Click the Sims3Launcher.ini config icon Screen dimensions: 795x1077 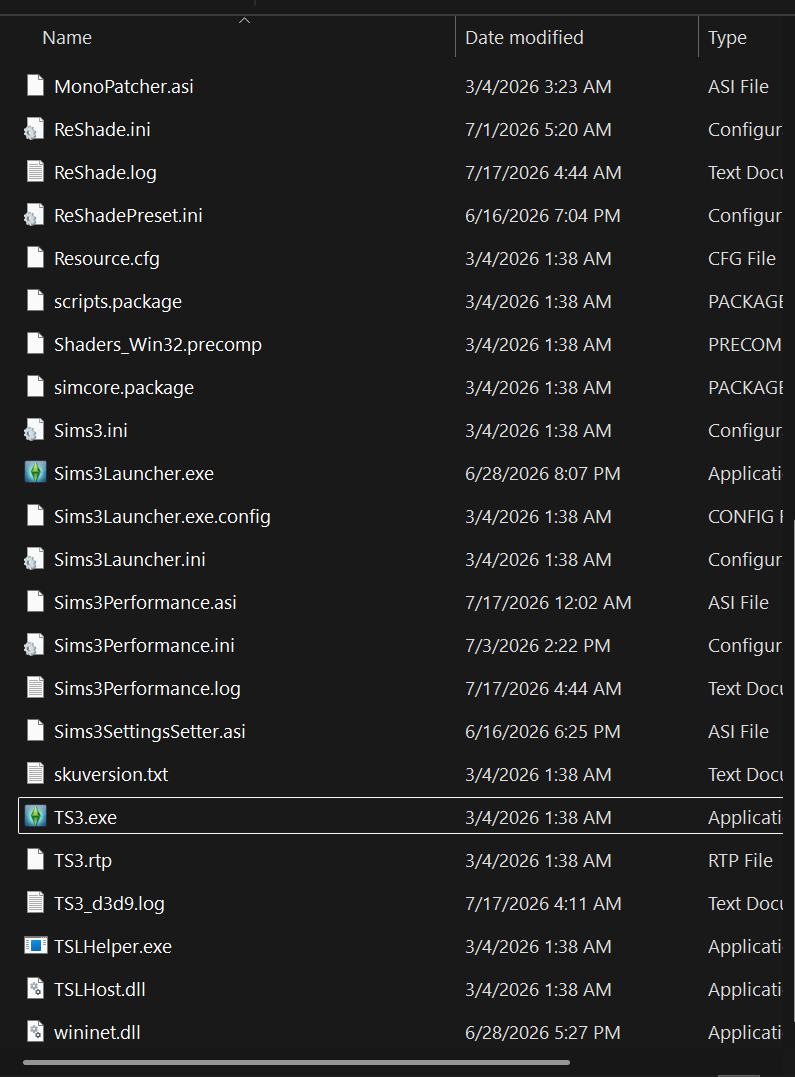pyautogui.click(x=34, y=559)
